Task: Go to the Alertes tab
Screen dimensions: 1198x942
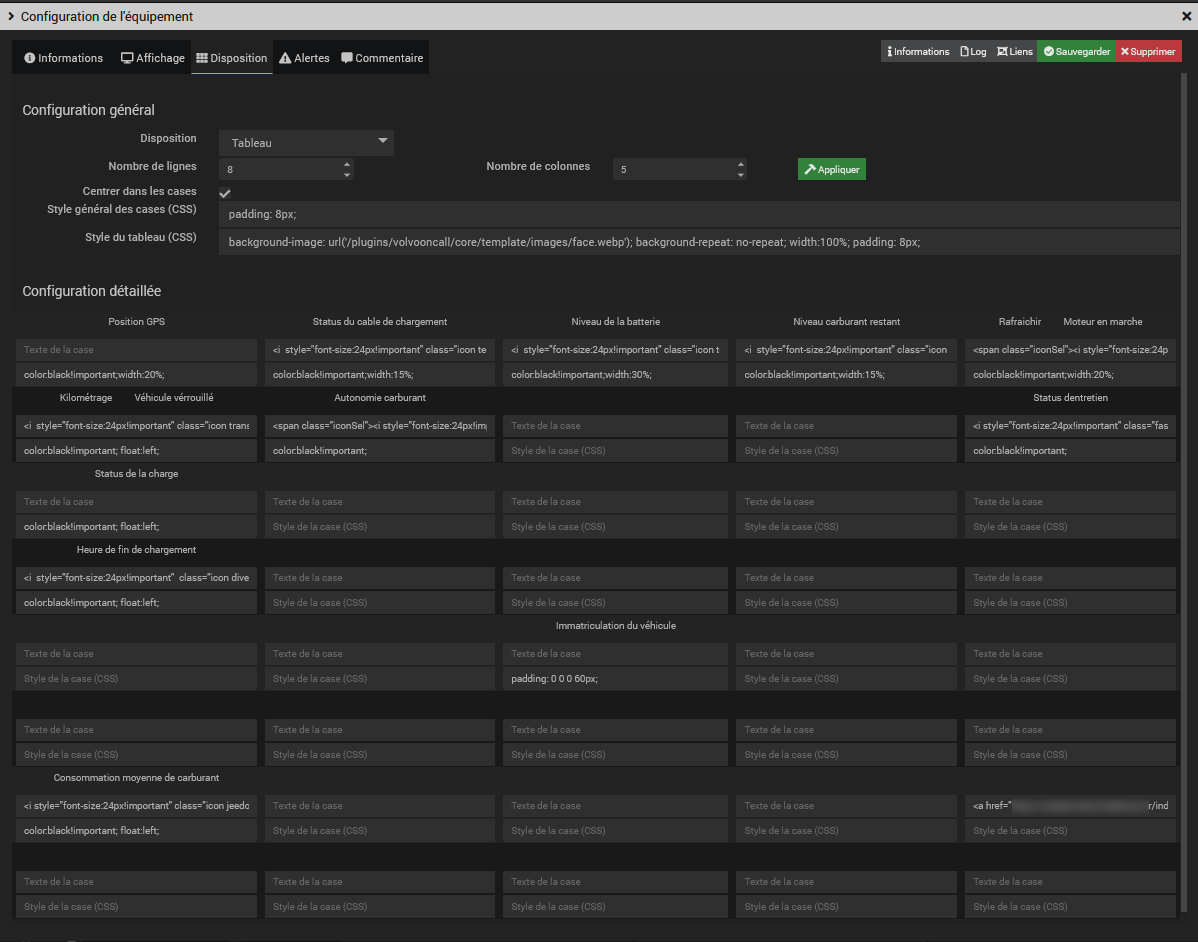Action: 304,58
